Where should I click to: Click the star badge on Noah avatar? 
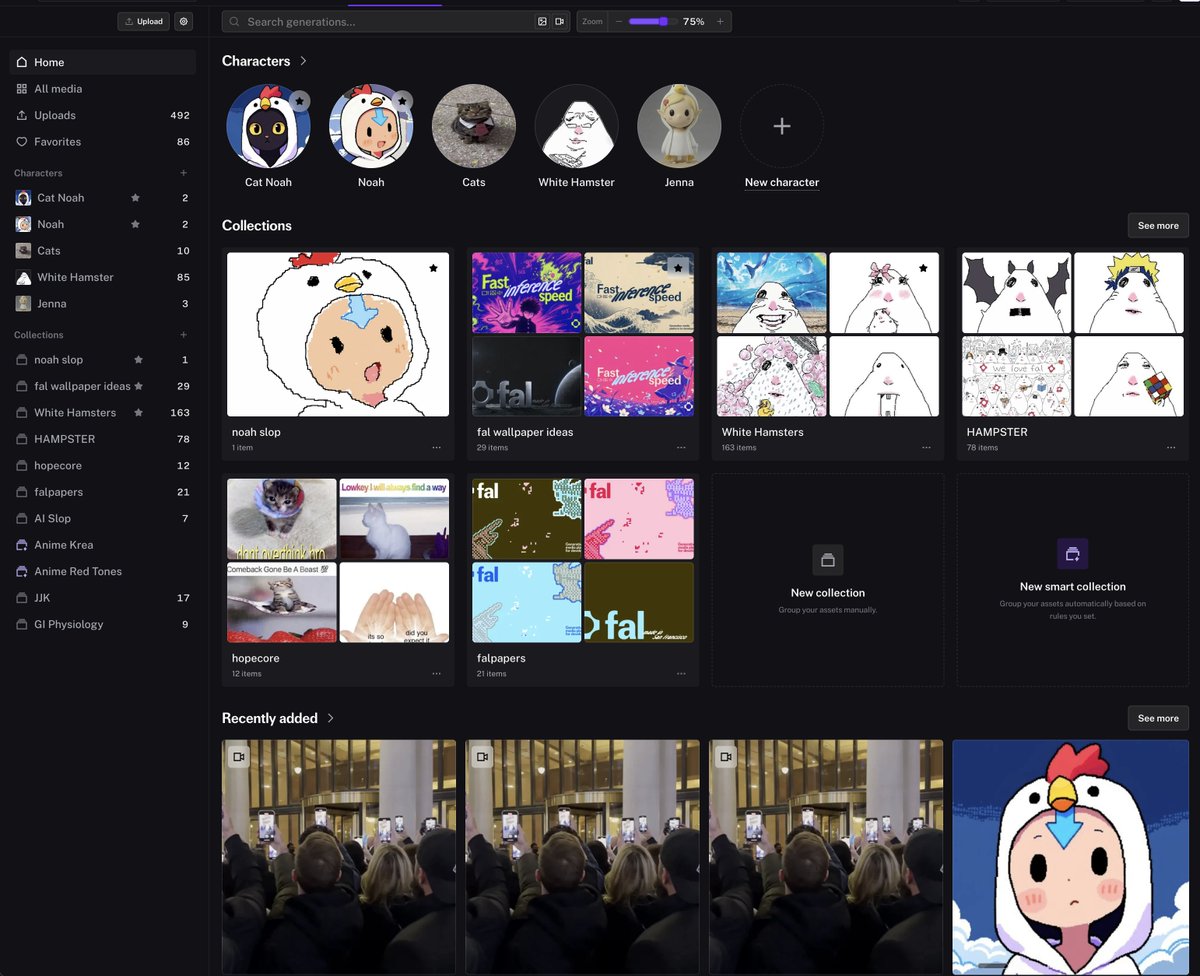[402, 101]
